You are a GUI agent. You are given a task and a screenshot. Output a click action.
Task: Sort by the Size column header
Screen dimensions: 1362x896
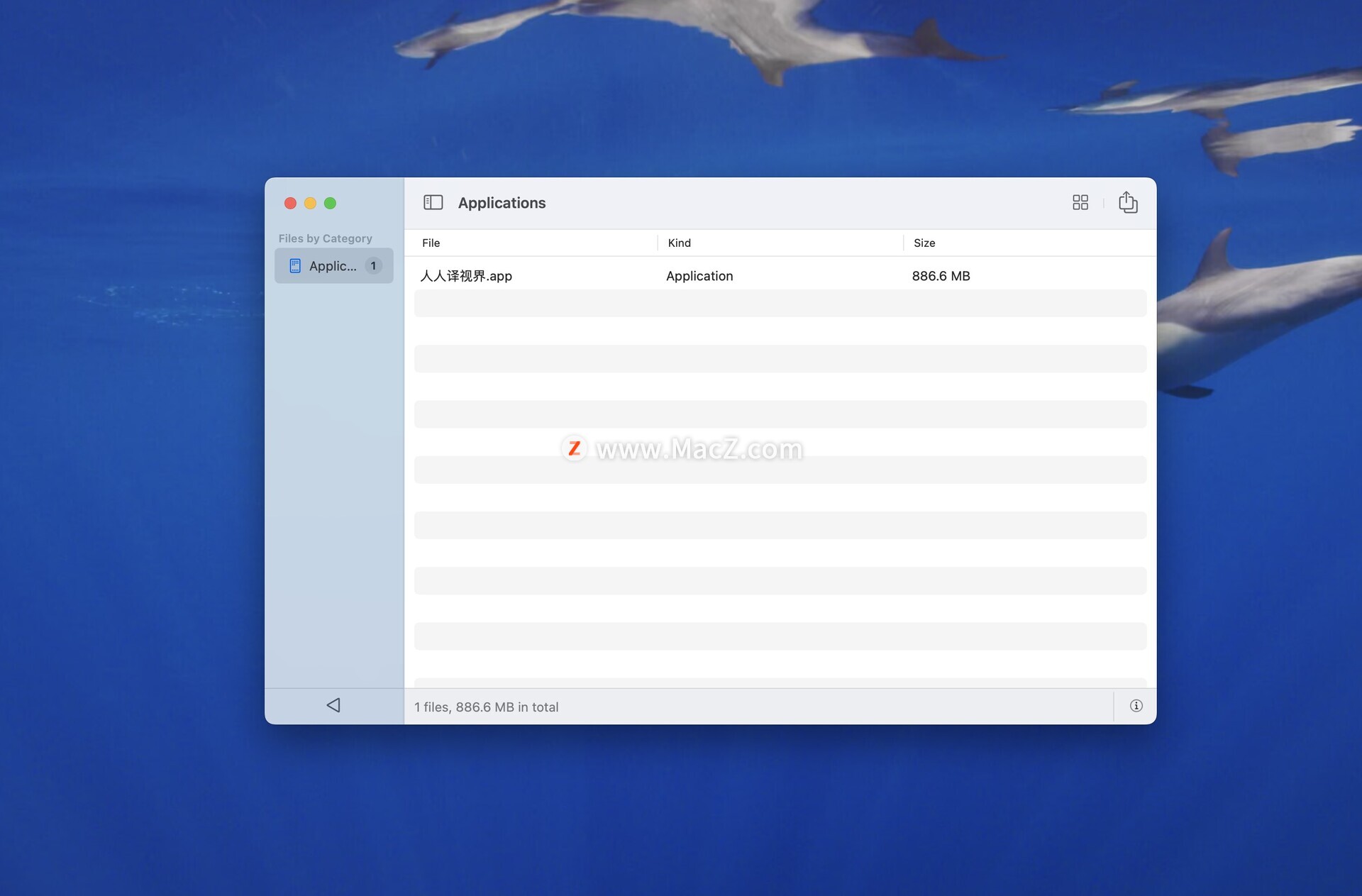pos(924,243)
